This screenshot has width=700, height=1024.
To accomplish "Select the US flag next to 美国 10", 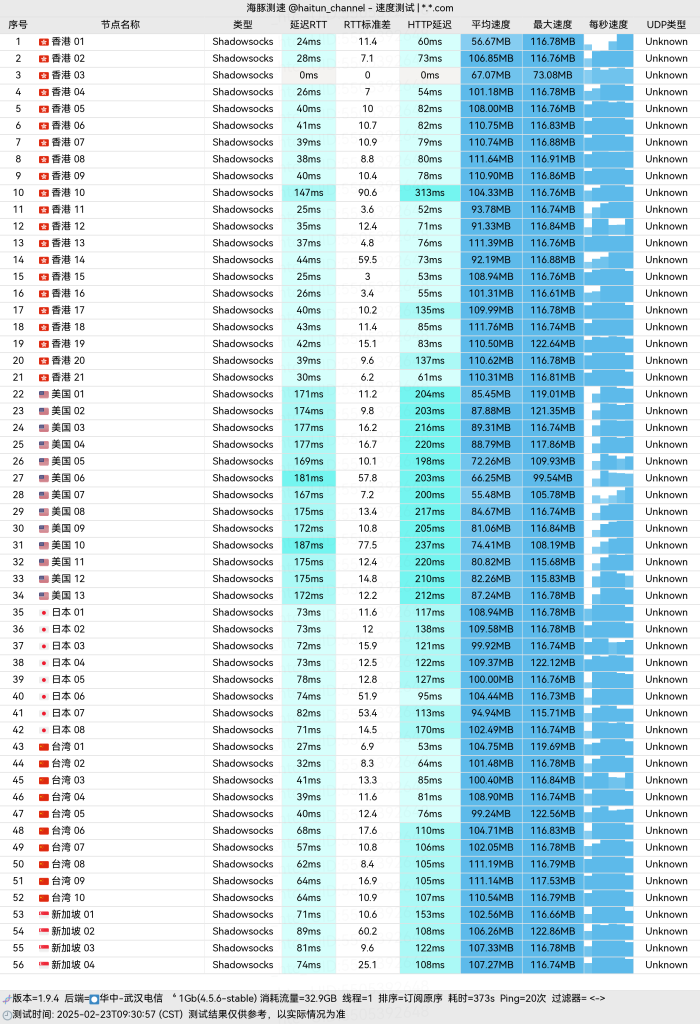I will click(x=44, y=545).
